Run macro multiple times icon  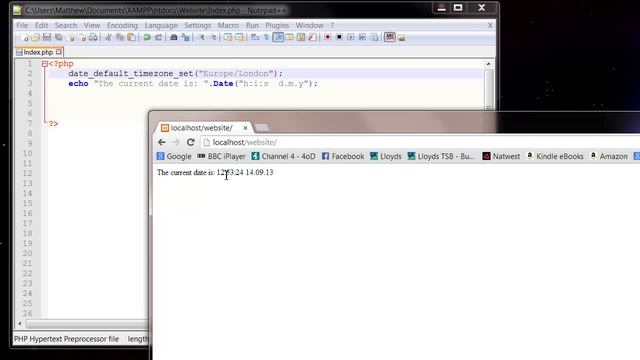click(362, 38)
